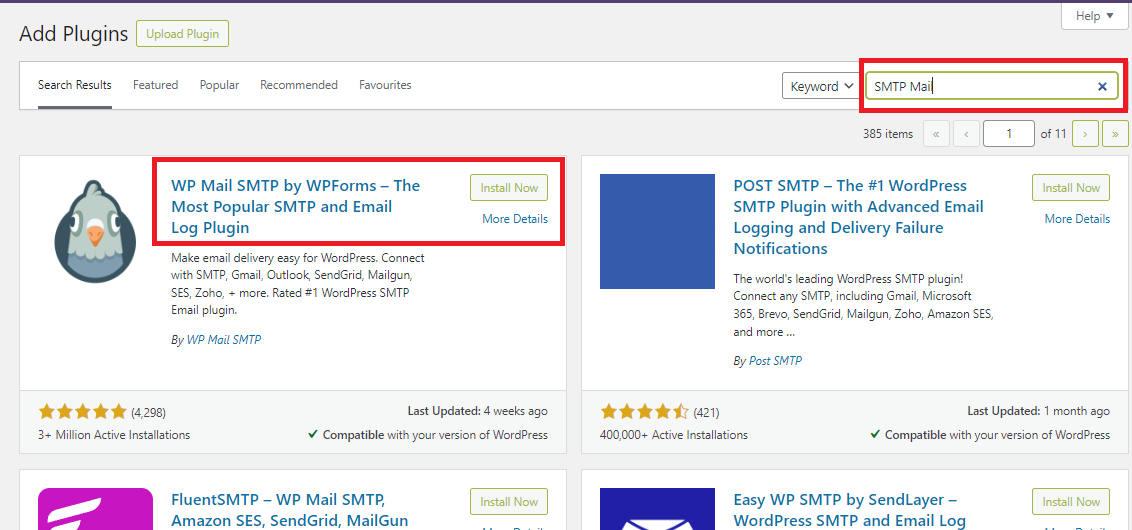Click the SMTP Mail search input field

click(x=980, y=87)
